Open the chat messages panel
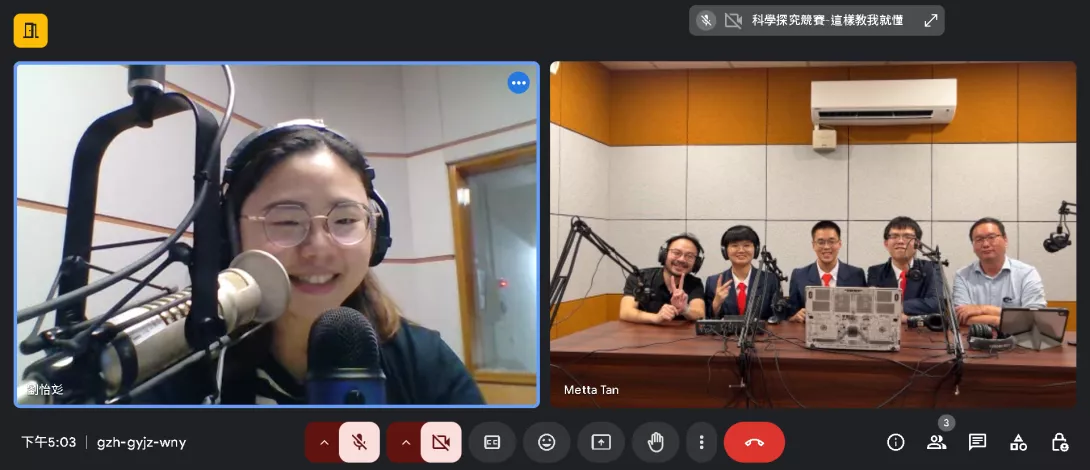 pos(977,442)
